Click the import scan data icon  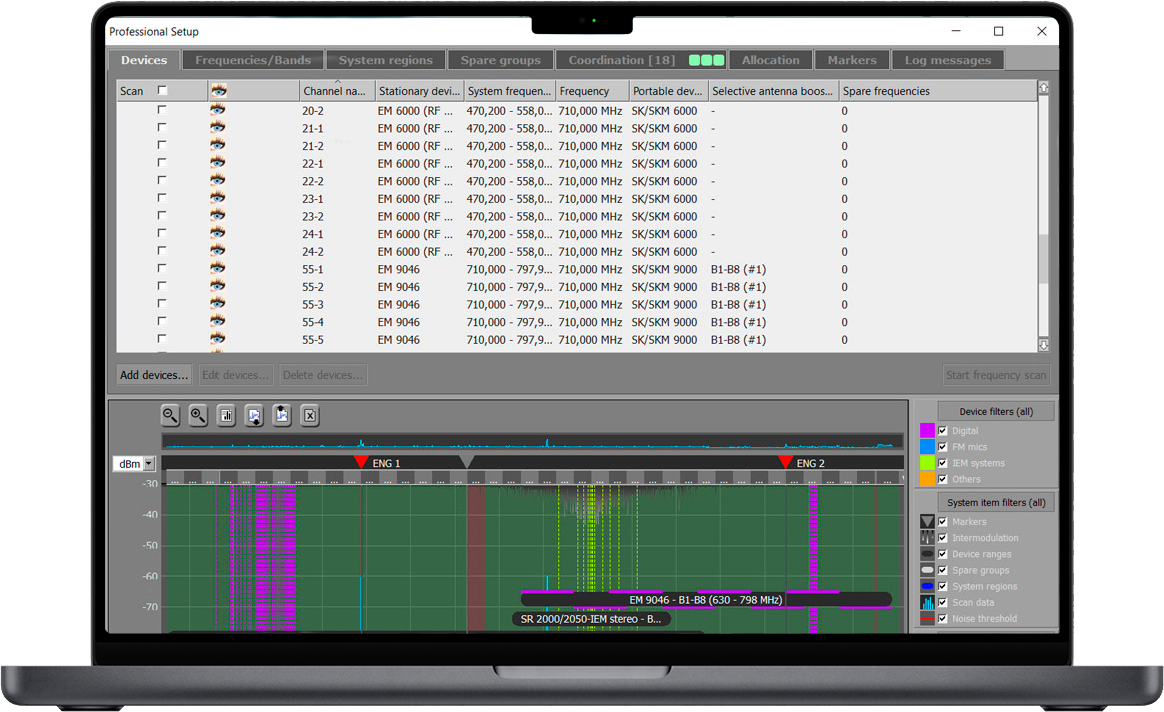pos(254,415)
